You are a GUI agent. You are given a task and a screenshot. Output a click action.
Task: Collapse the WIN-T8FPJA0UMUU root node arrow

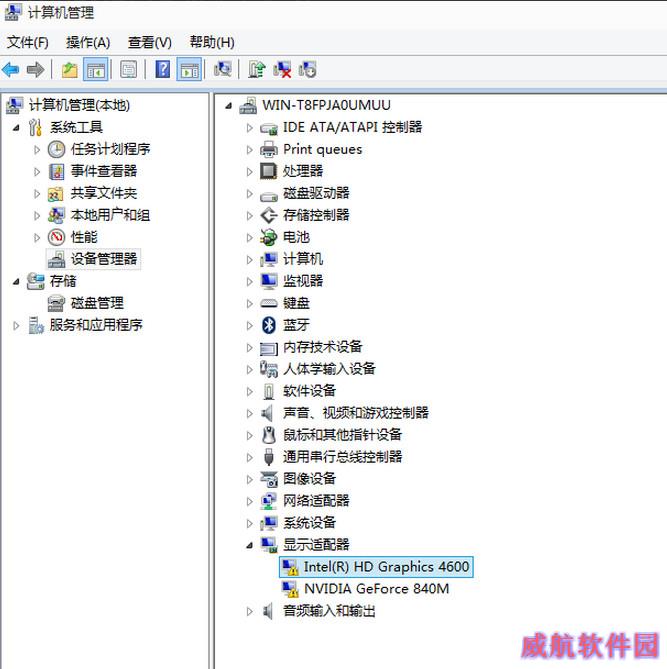(x=229, y=105)
